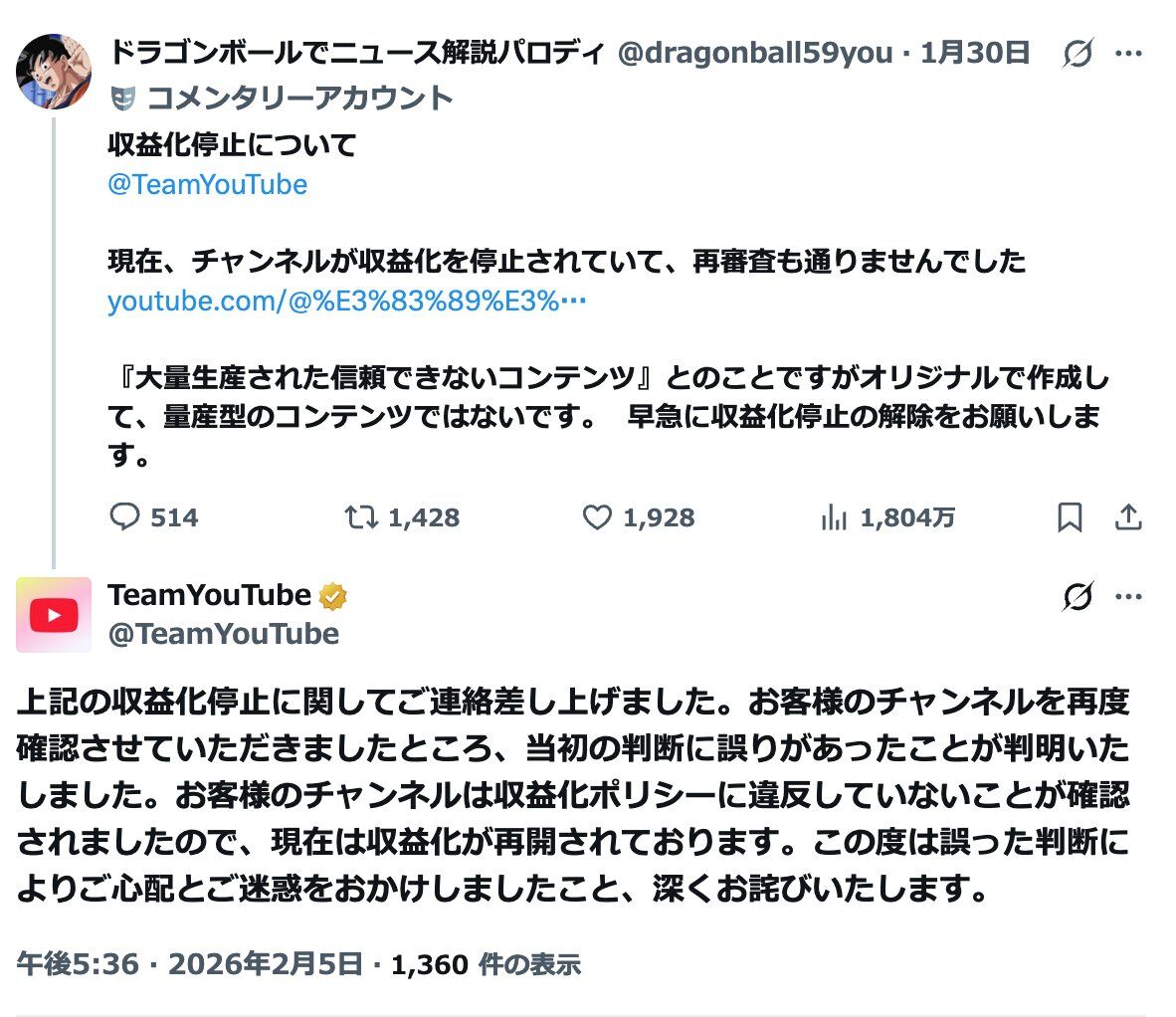Click the @dragonball59you handle
Viewport: 1176px width, 1017px height.
click(755, 53)
